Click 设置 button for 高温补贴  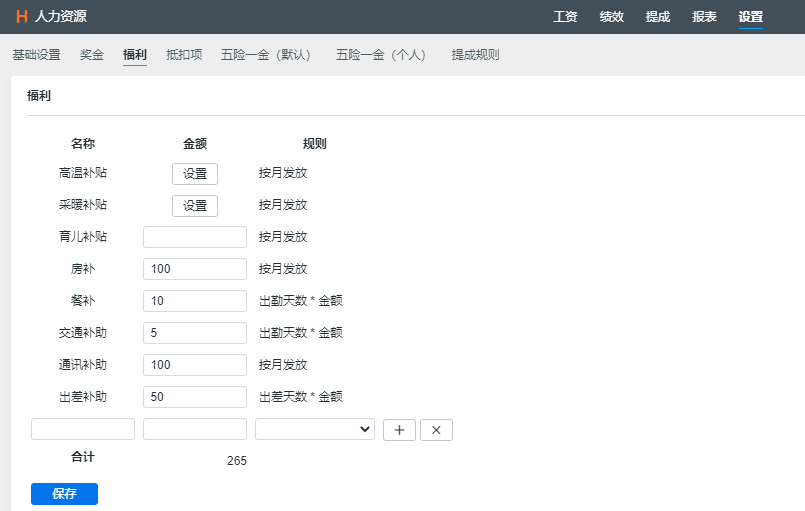point(195,174)
